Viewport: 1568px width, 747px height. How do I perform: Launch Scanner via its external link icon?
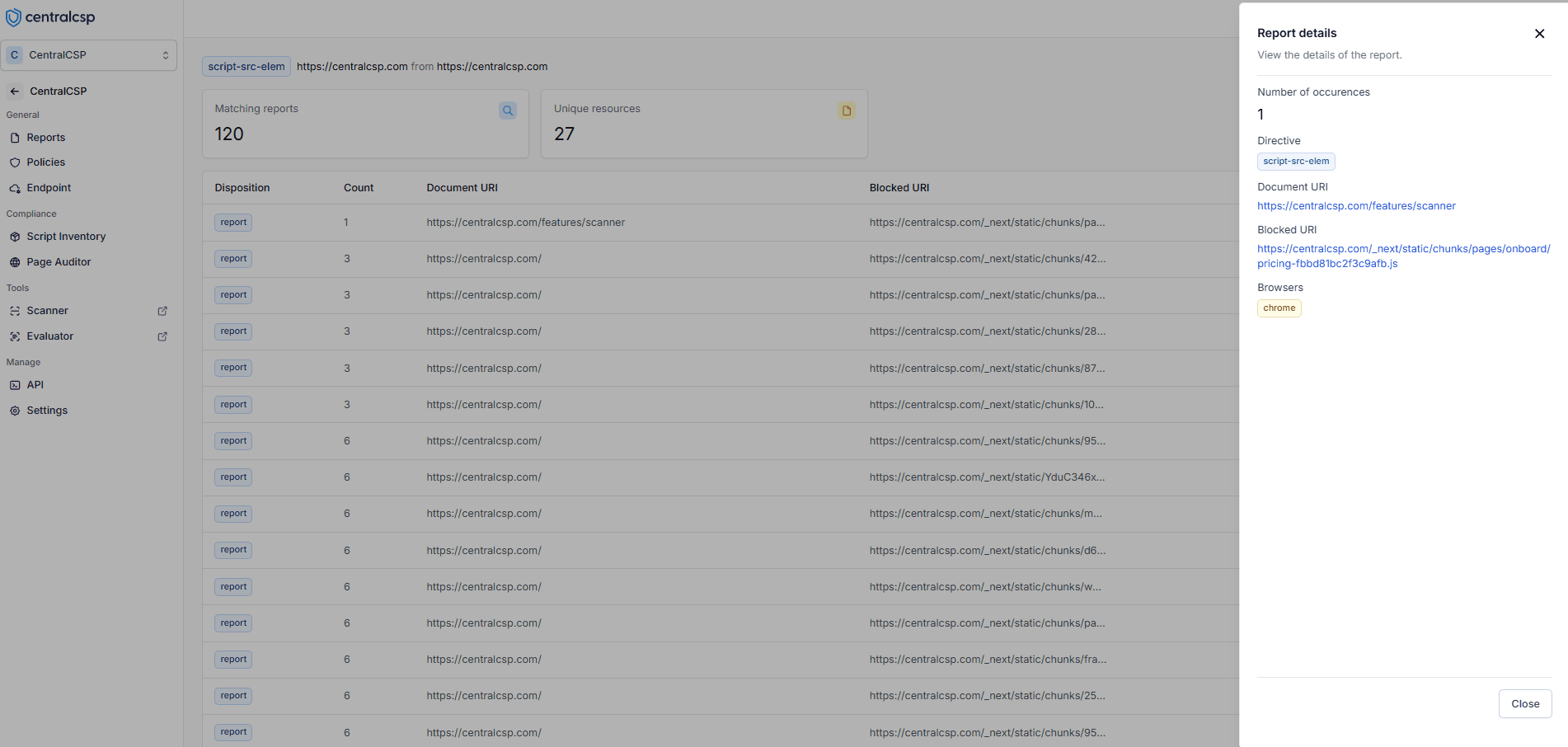tap(162, 311)
